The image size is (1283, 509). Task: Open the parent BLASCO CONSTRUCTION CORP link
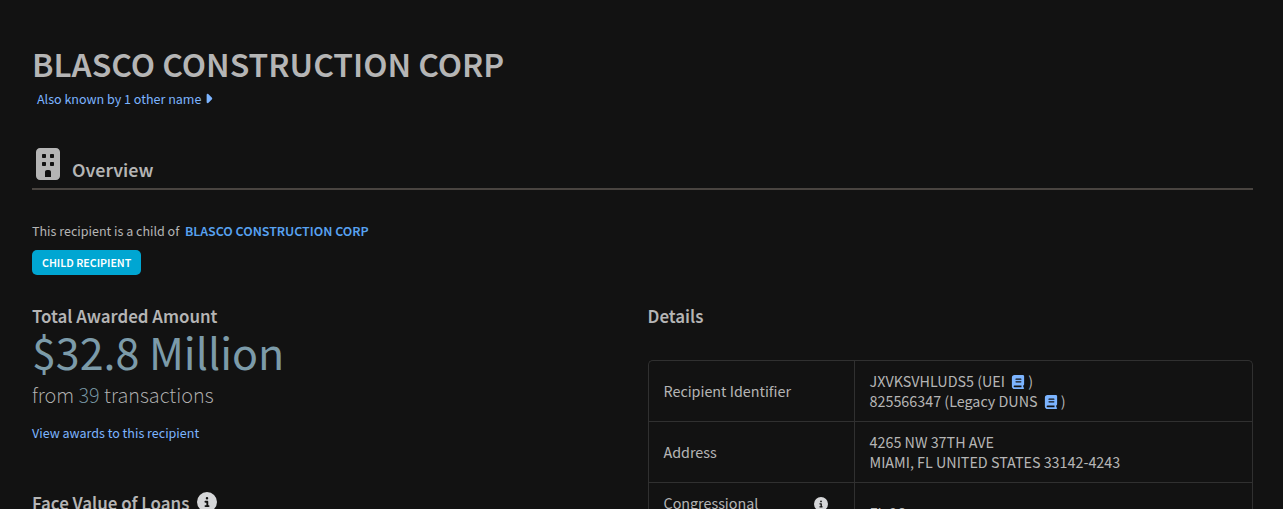tap(277, 231)
